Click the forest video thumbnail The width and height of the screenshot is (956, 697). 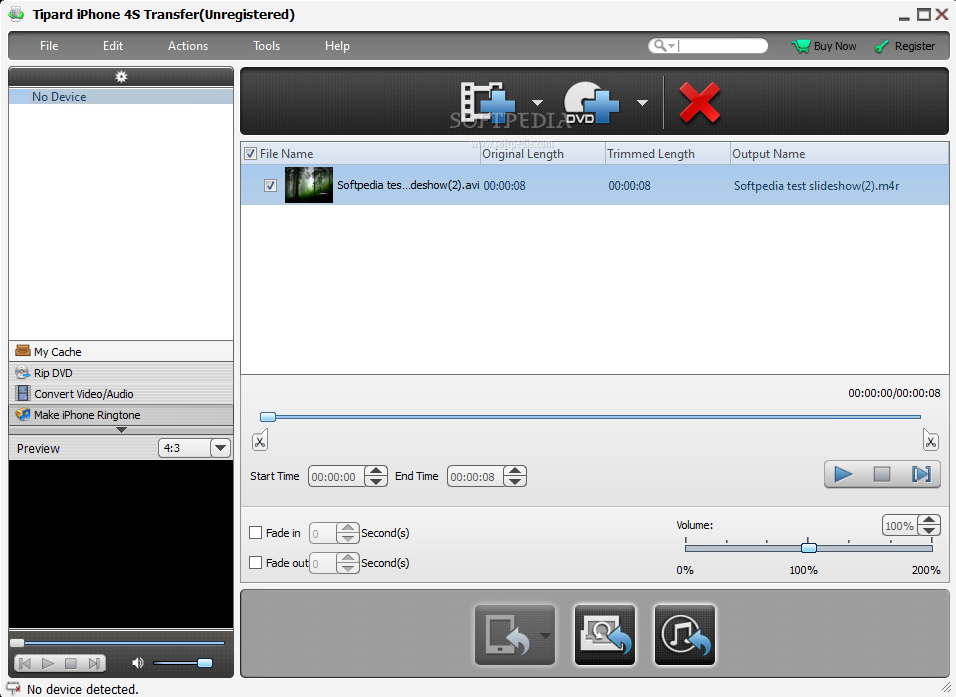tap(309, 185)
